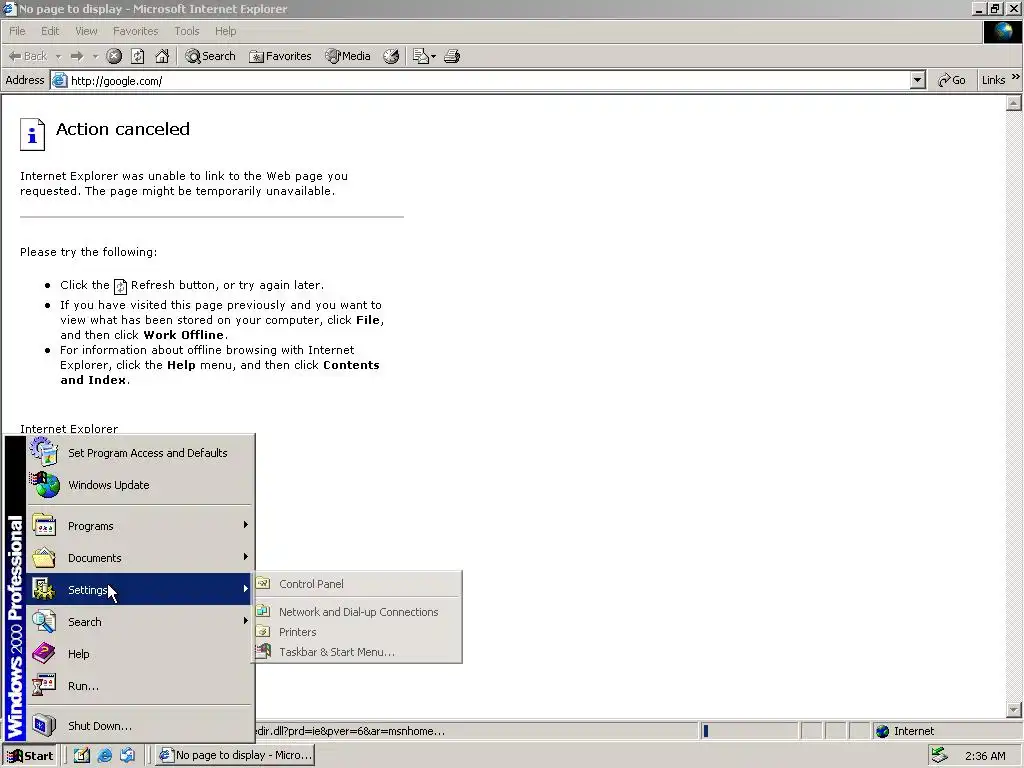The image size is (1024, 768).
Task: Click the vertical scrollbar down arrow
Action: pyautogui.click(x=1014, y=709)
